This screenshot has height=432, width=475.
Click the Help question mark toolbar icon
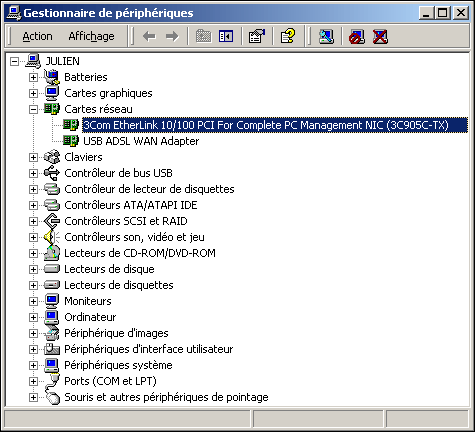coord(288,36)
